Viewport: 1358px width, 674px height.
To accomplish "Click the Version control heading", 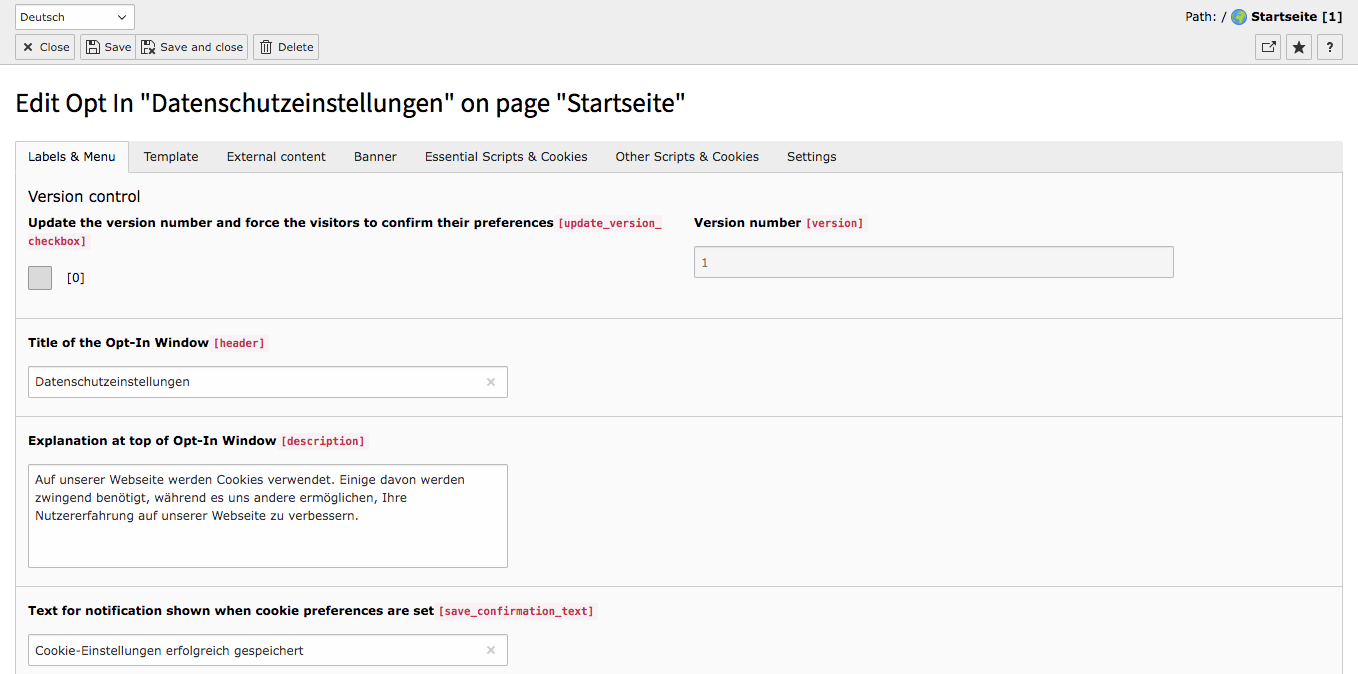I will point(84,197).
